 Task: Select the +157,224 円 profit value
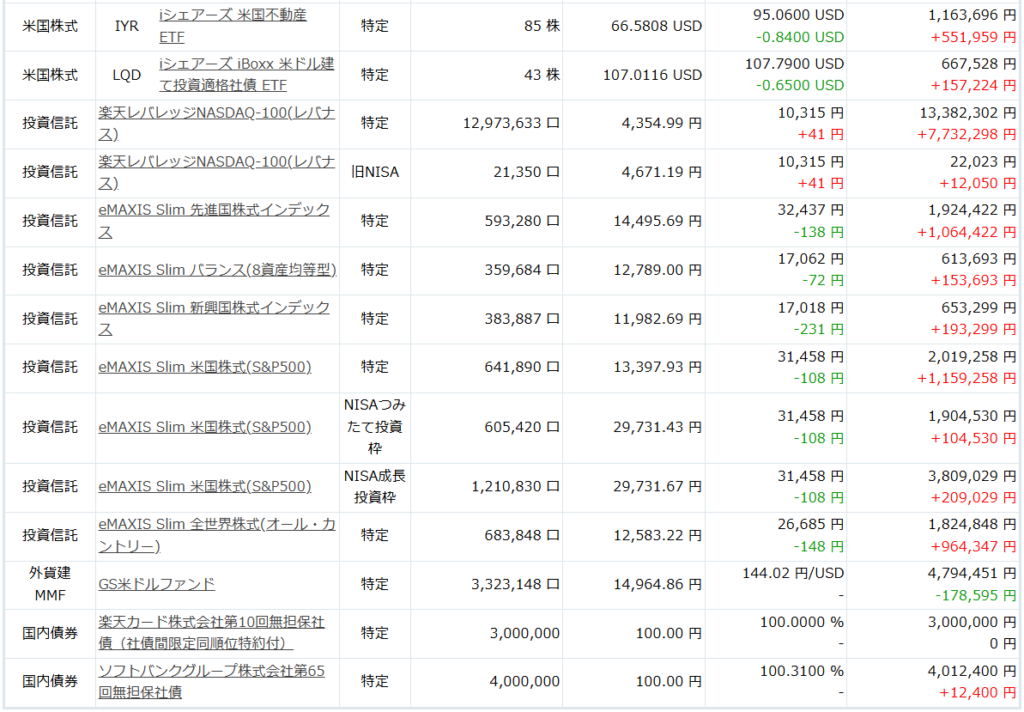tap(974, 86)
